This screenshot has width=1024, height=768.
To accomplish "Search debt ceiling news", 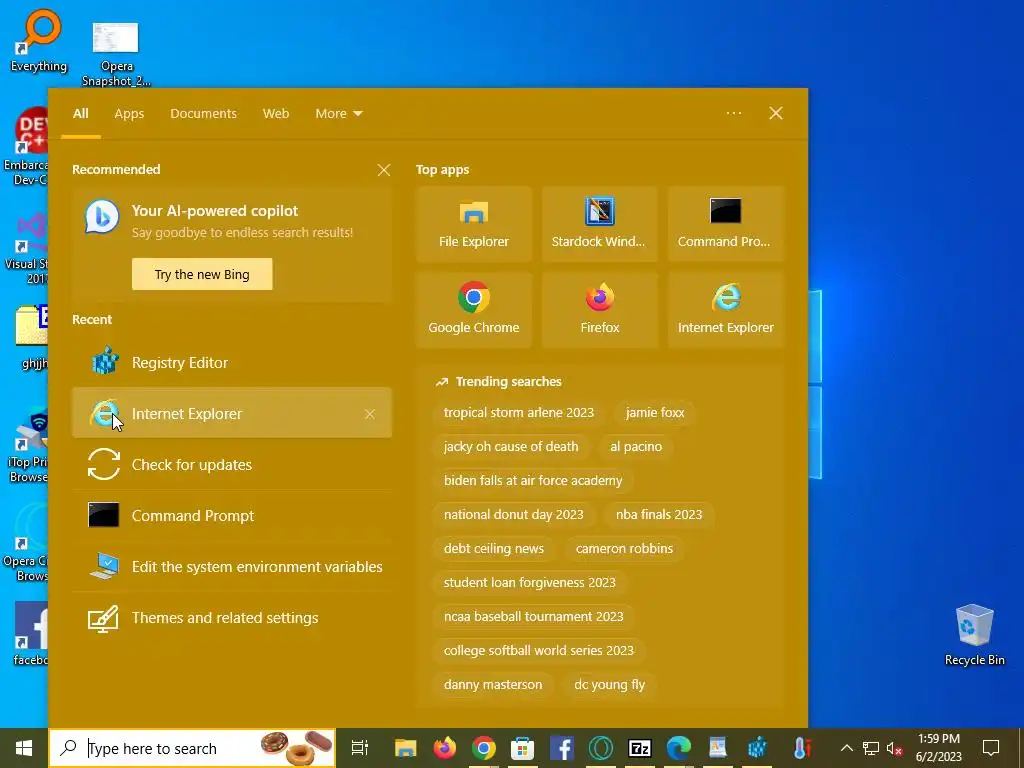I will pyautogui.click(x=494, y=549).
